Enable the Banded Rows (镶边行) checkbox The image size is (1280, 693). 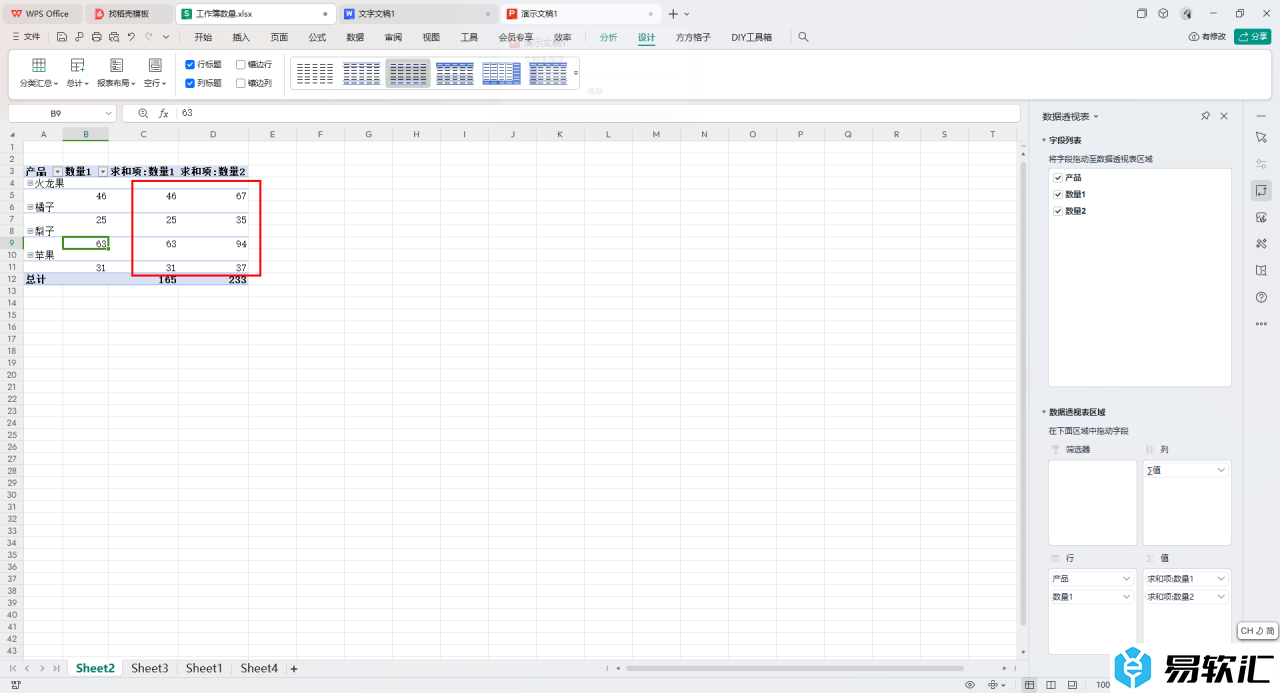click(x=241, y=64)
